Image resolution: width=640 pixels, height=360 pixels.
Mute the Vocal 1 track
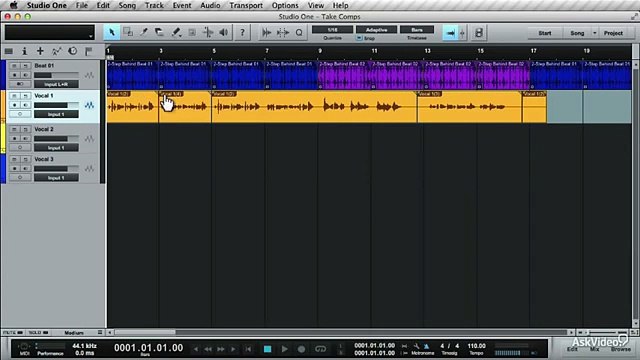[14, 96]
